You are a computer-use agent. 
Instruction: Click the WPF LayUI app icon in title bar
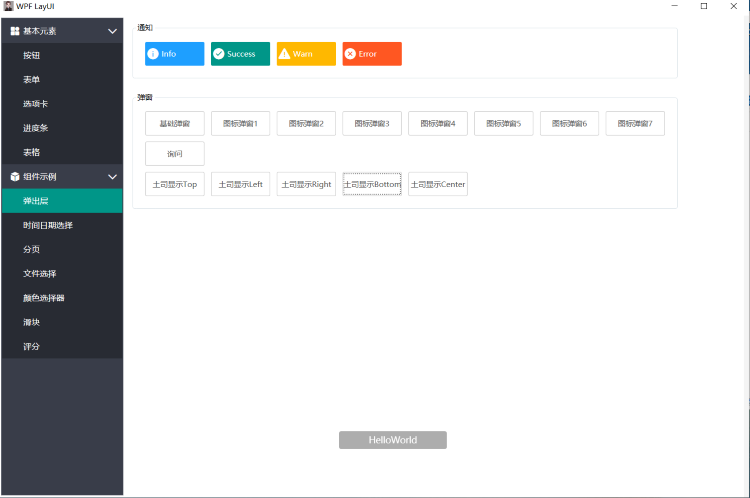[x=9, y=6]
